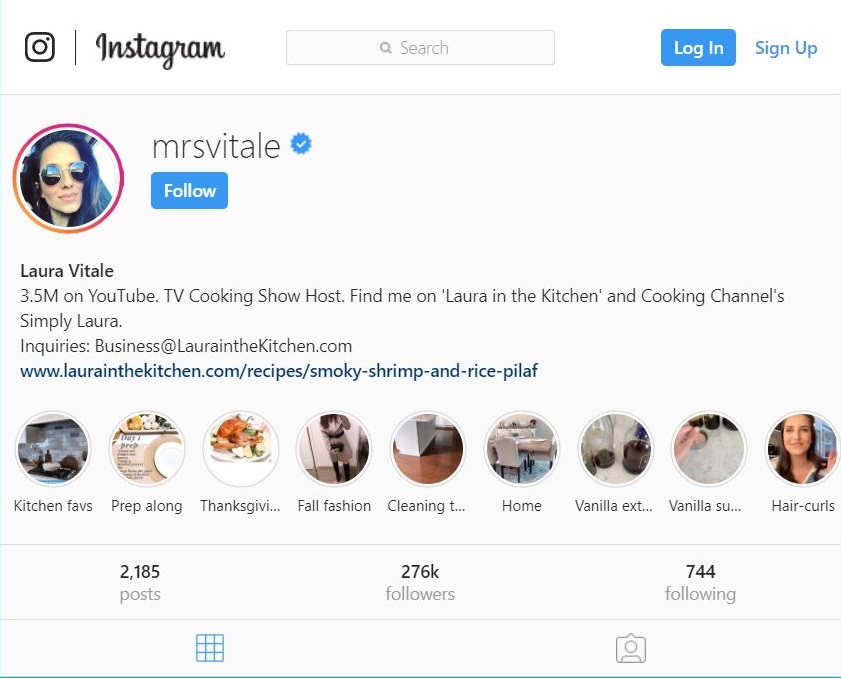Open the Fall fashion highlight
Image resolution: width=841 pixels, height=678 pixels.
coord(334,449)
